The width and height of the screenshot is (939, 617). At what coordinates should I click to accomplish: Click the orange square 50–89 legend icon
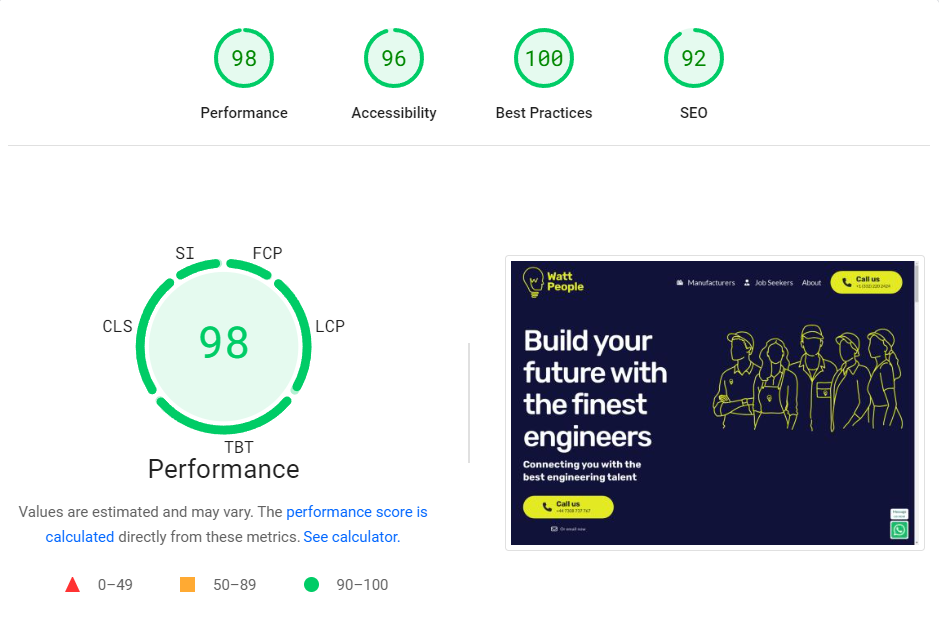point(187,585)
